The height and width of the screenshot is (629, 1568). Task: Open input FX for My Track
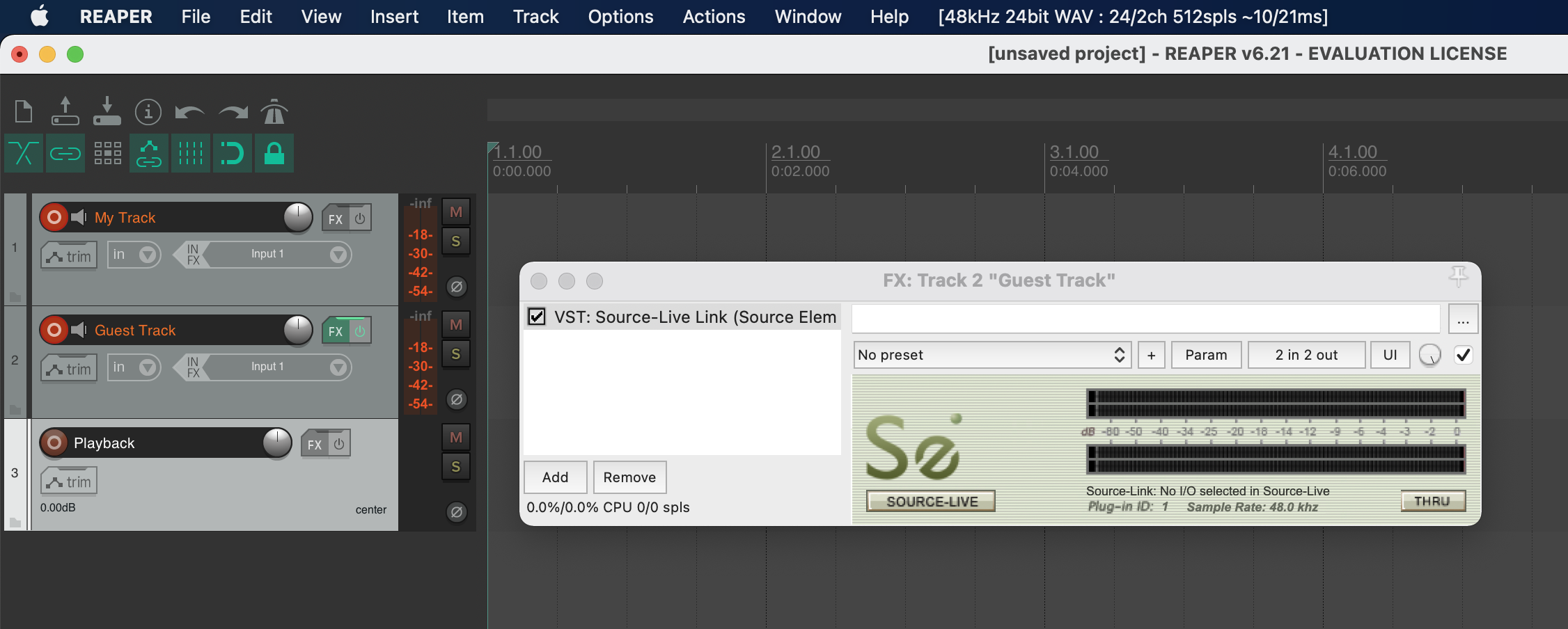[x=193, y=255]
